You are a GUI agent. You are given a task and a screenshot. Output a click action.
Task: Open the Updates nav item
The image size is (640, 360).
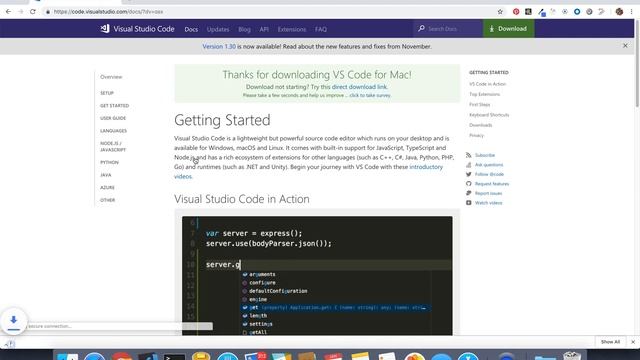coord(218,29)
